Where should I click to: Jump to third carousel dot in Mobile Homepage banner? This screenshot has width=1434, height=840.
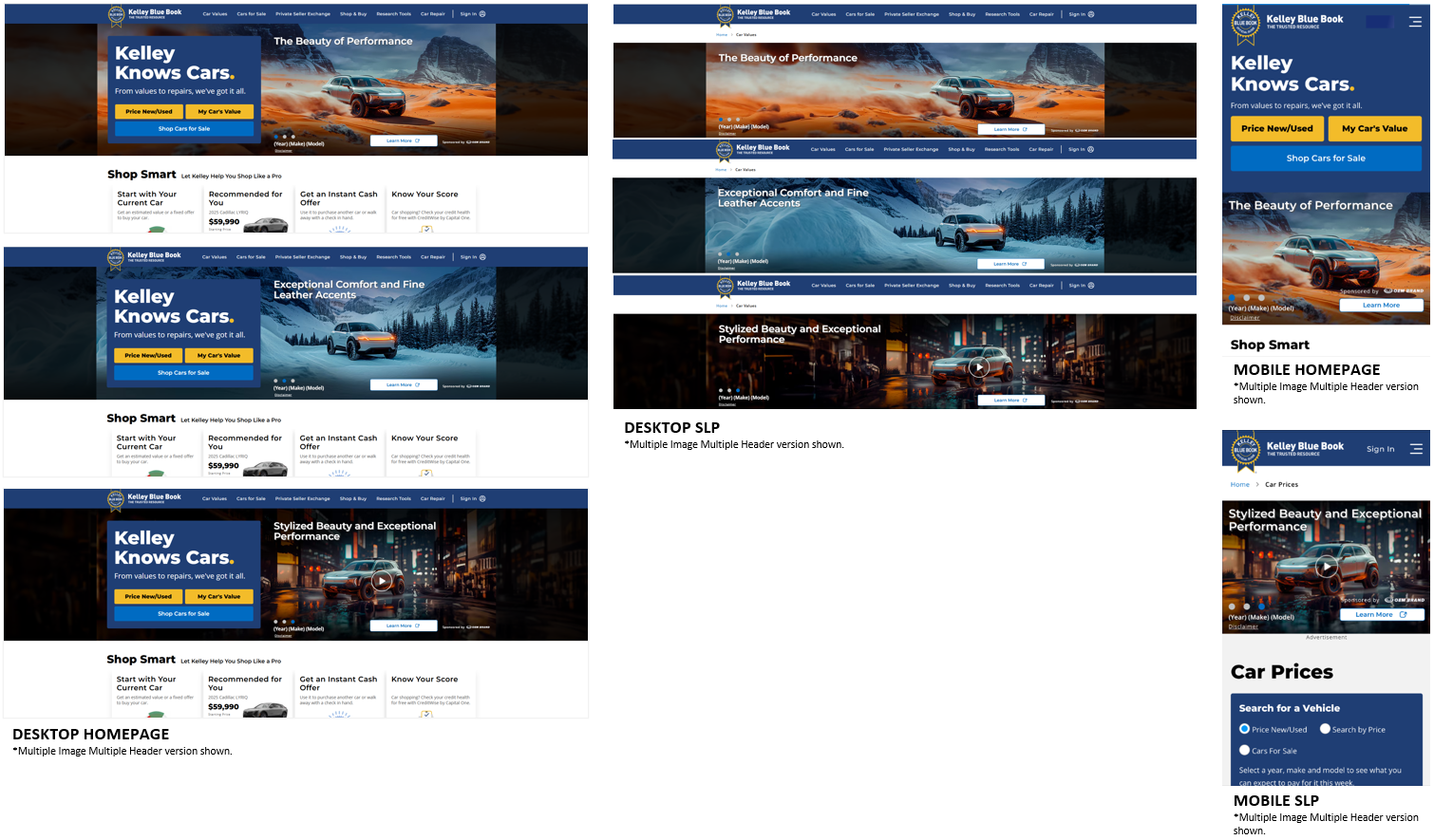coord(1261,298)
